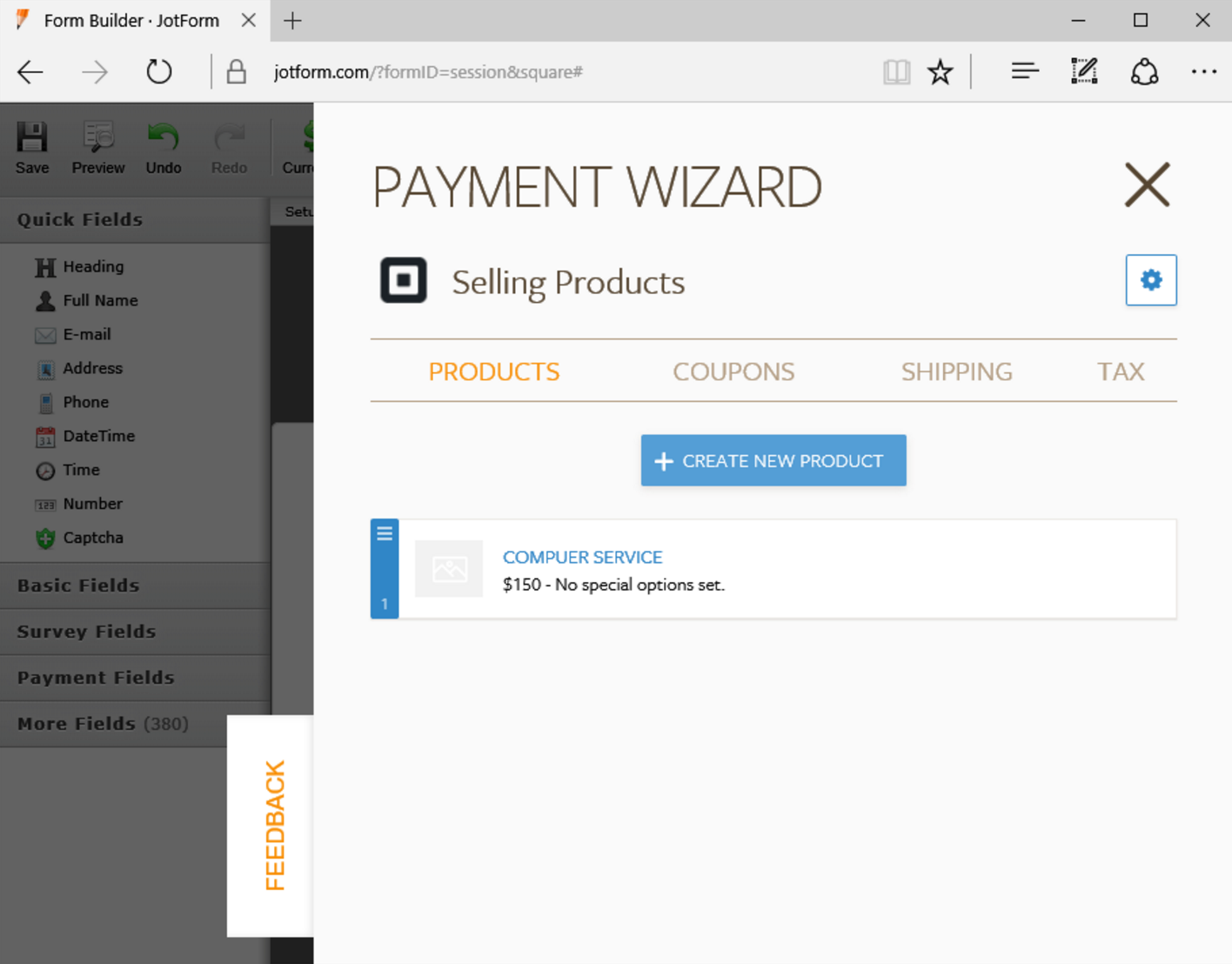
Task: Expand the Basic Fields section
Action: tap(78, 586)
